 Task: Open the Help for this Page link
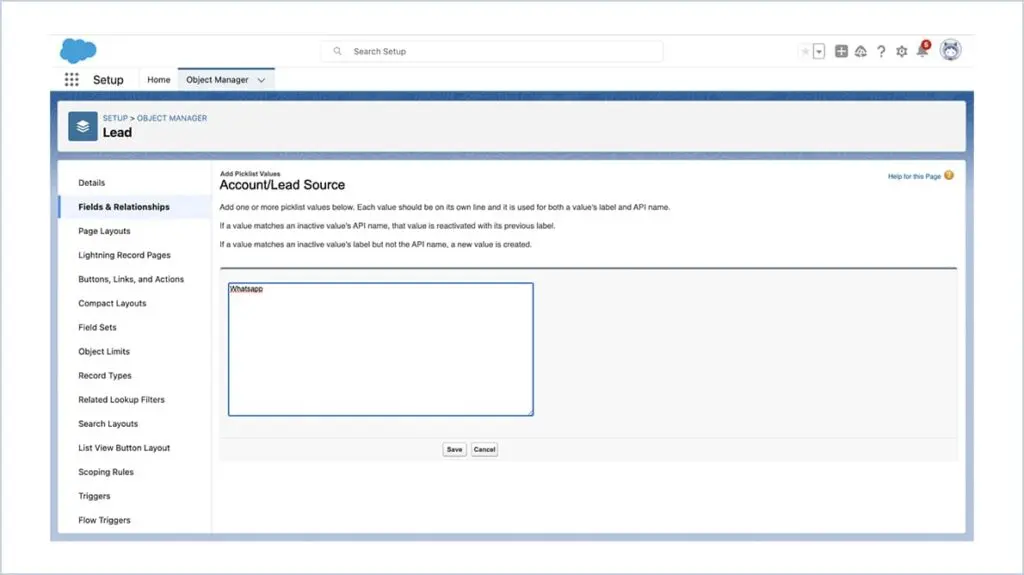point(914,176)
